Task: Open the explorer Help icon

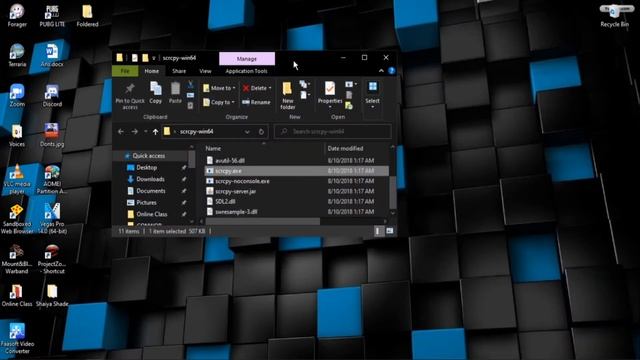Action: pos(391,71)
